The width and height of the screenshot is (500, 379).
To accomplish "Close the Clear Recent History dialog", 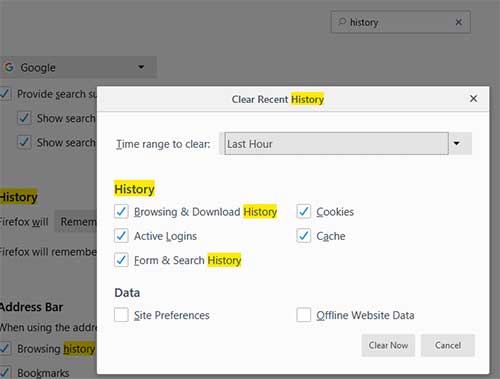I will point(473,99).
